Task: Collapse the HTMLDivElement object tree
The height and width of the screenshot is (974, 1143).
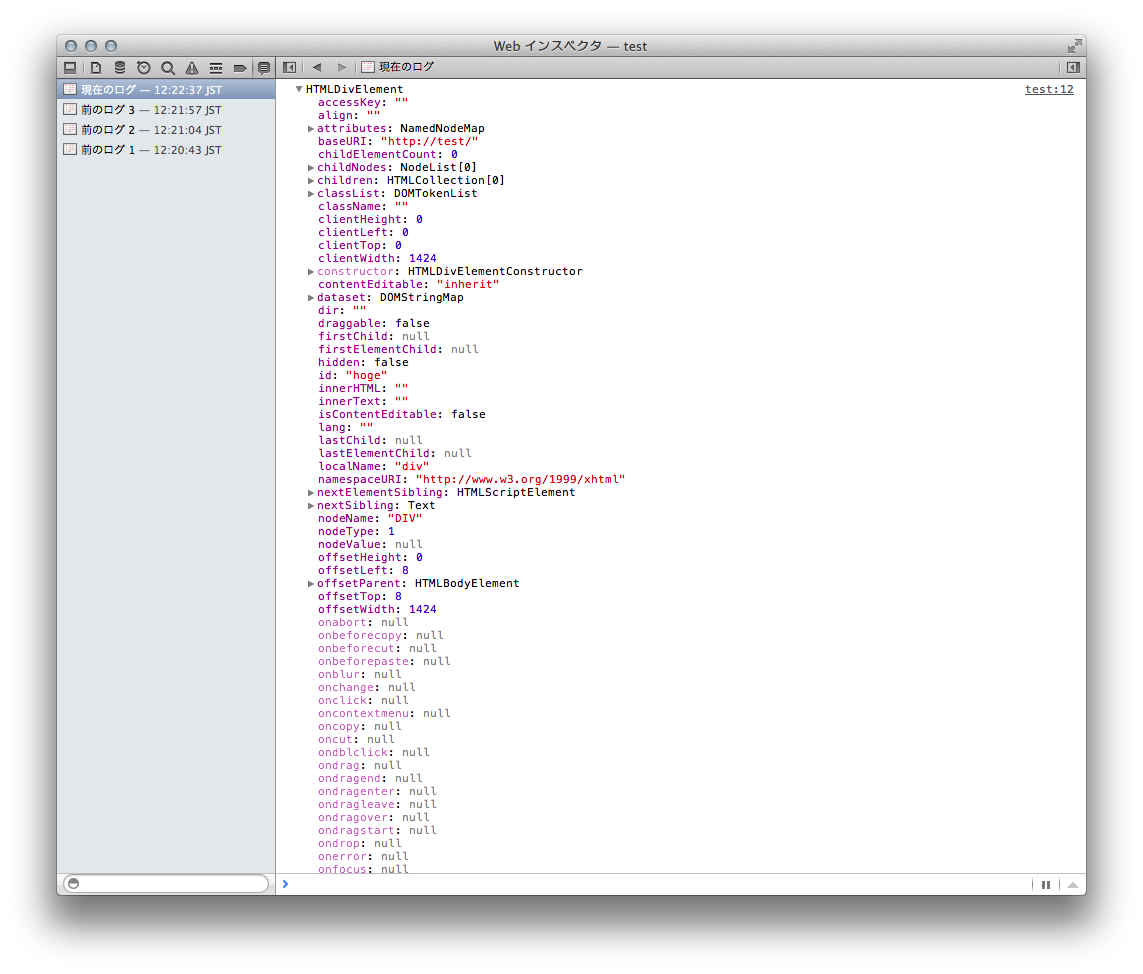Action: 299,90
